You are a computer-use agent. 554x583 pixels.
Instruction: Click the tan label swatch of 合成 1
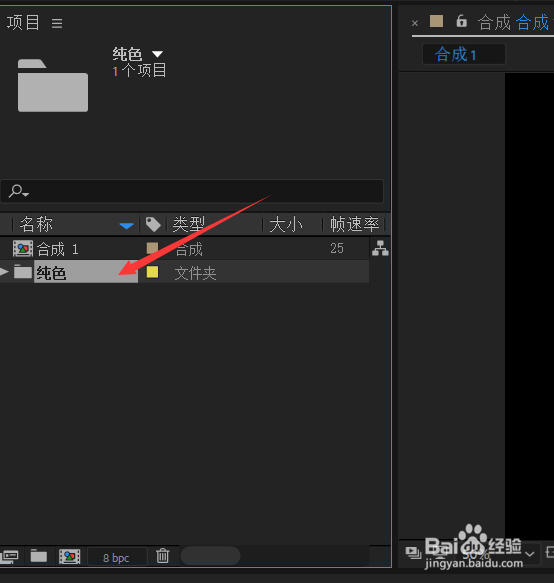152,248
